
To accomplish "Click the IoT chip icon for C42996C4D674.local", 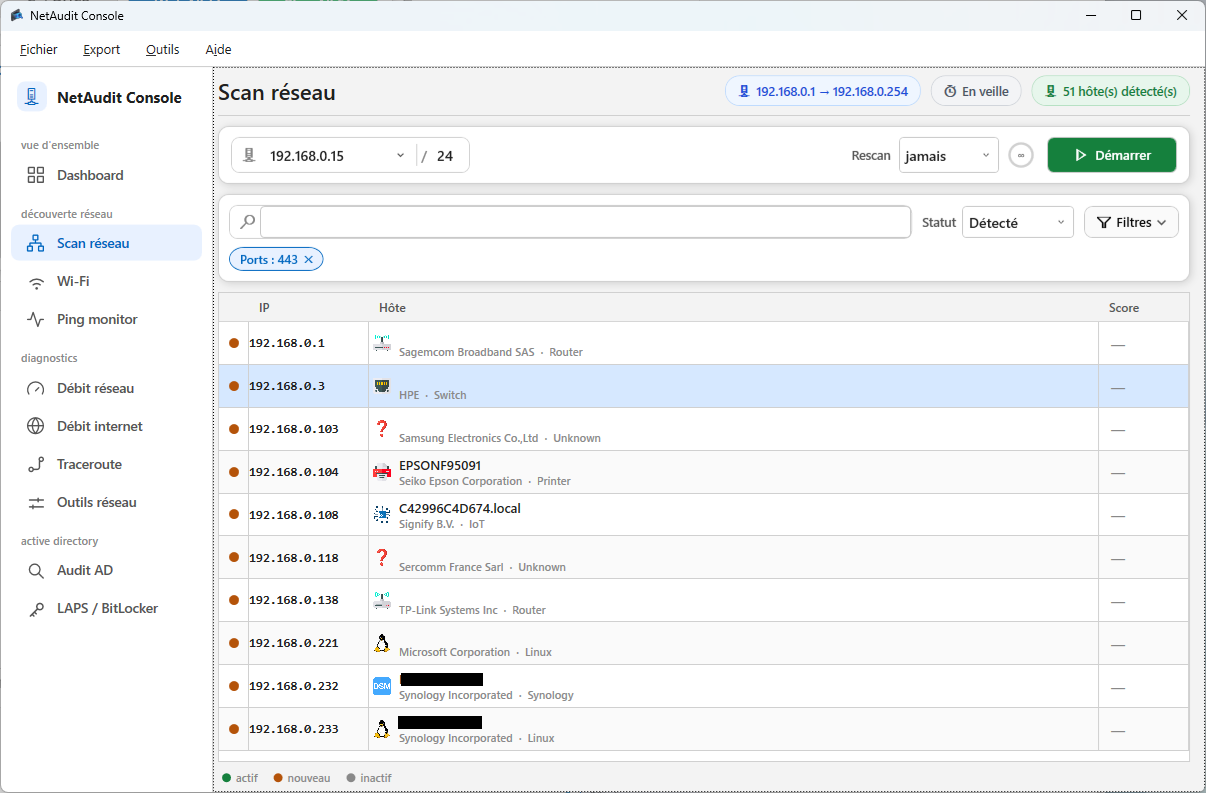I will (x=382, y=515).
